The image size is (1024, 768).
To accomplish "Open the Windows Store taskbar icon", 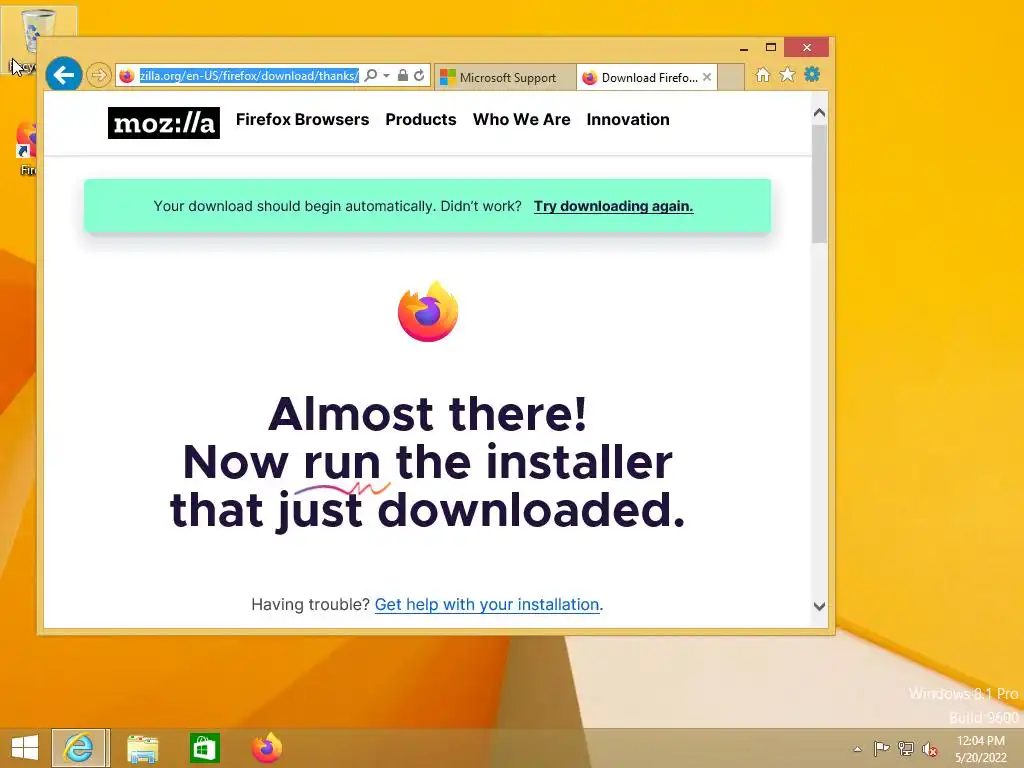I will [204, 748].
